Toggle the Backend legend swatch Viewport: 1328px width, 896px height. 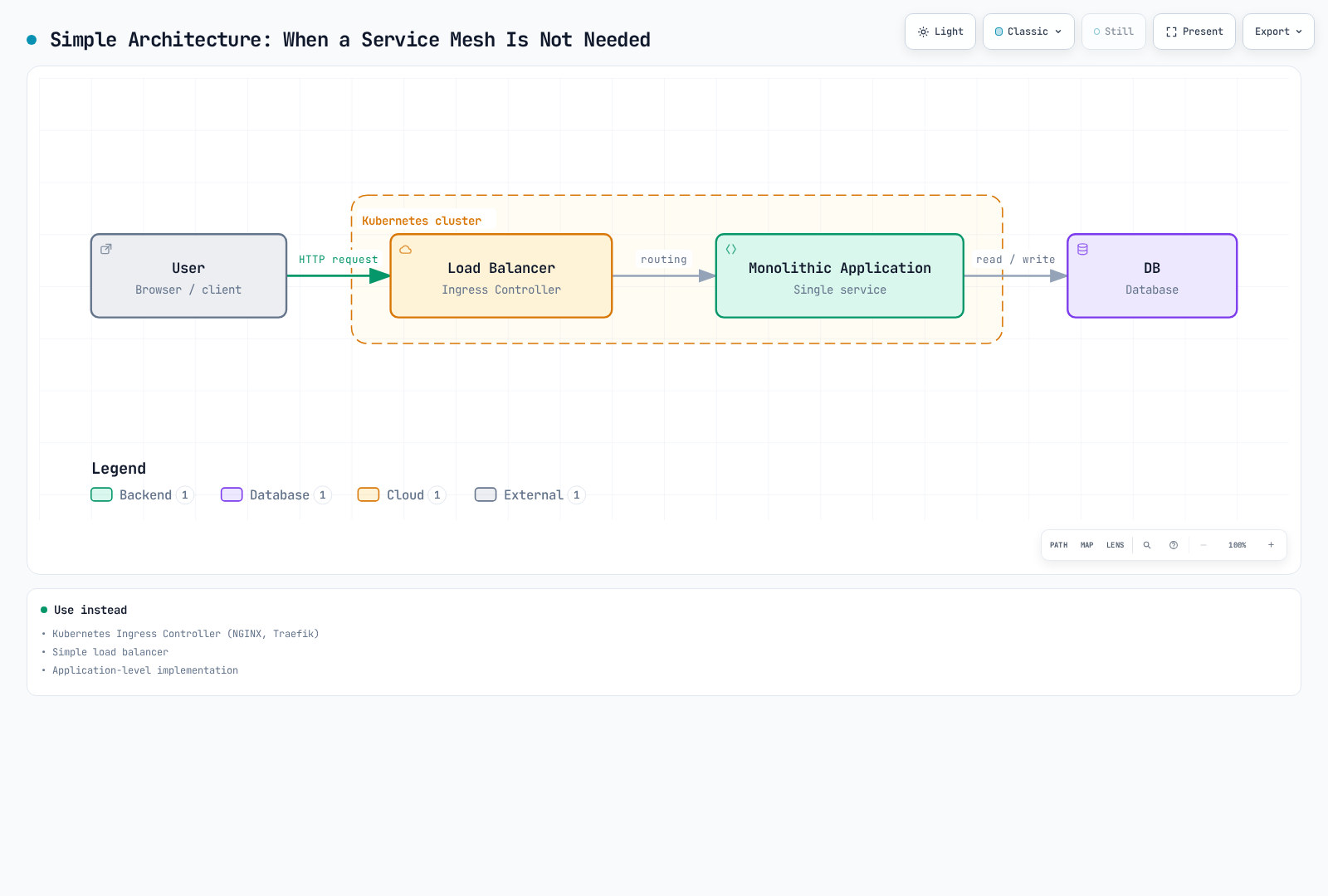101,494
